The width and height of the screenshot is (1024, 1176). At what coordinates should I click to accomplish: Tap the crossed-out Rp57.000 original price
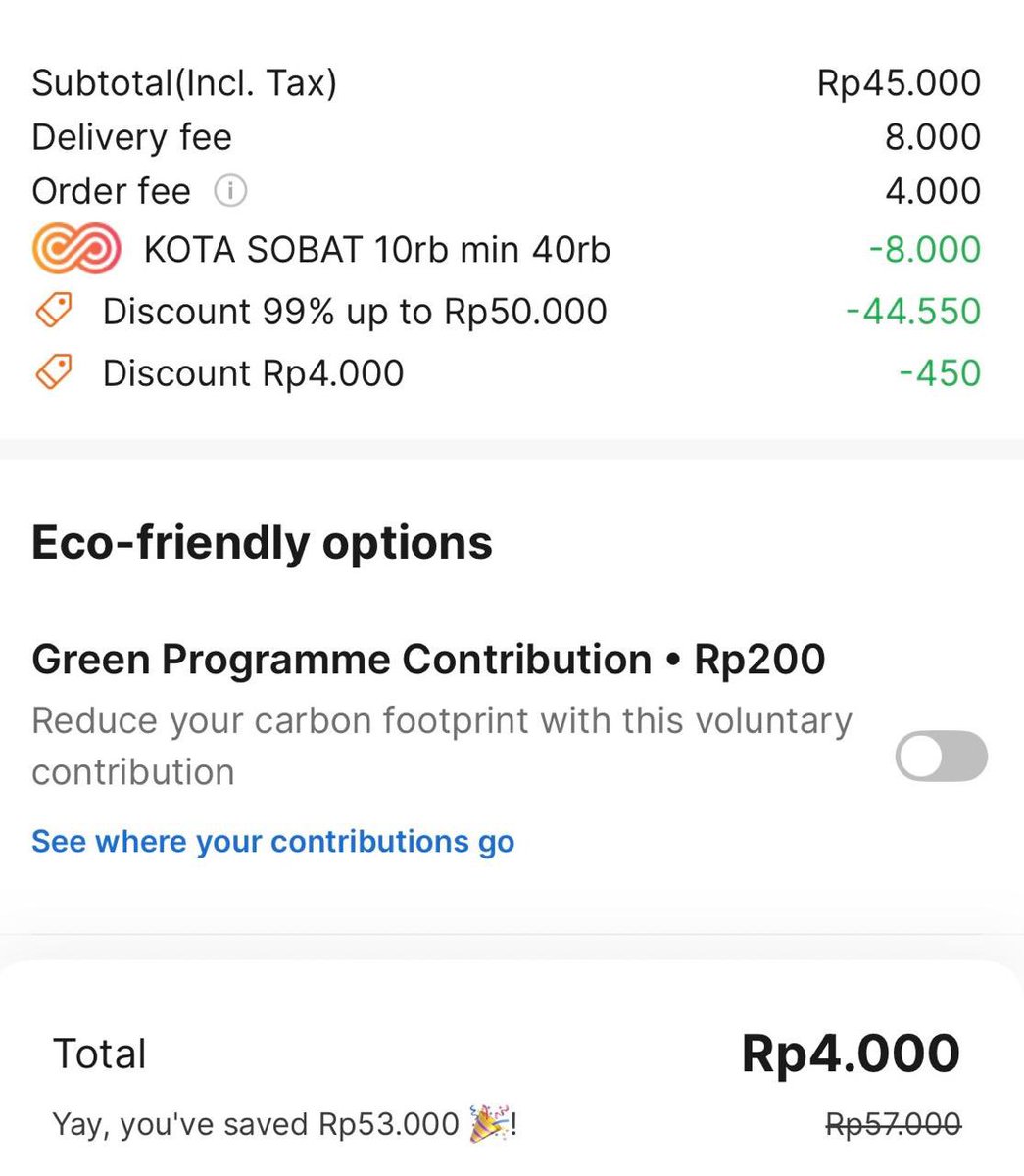pyautogui.click(x=893, y=1124)
